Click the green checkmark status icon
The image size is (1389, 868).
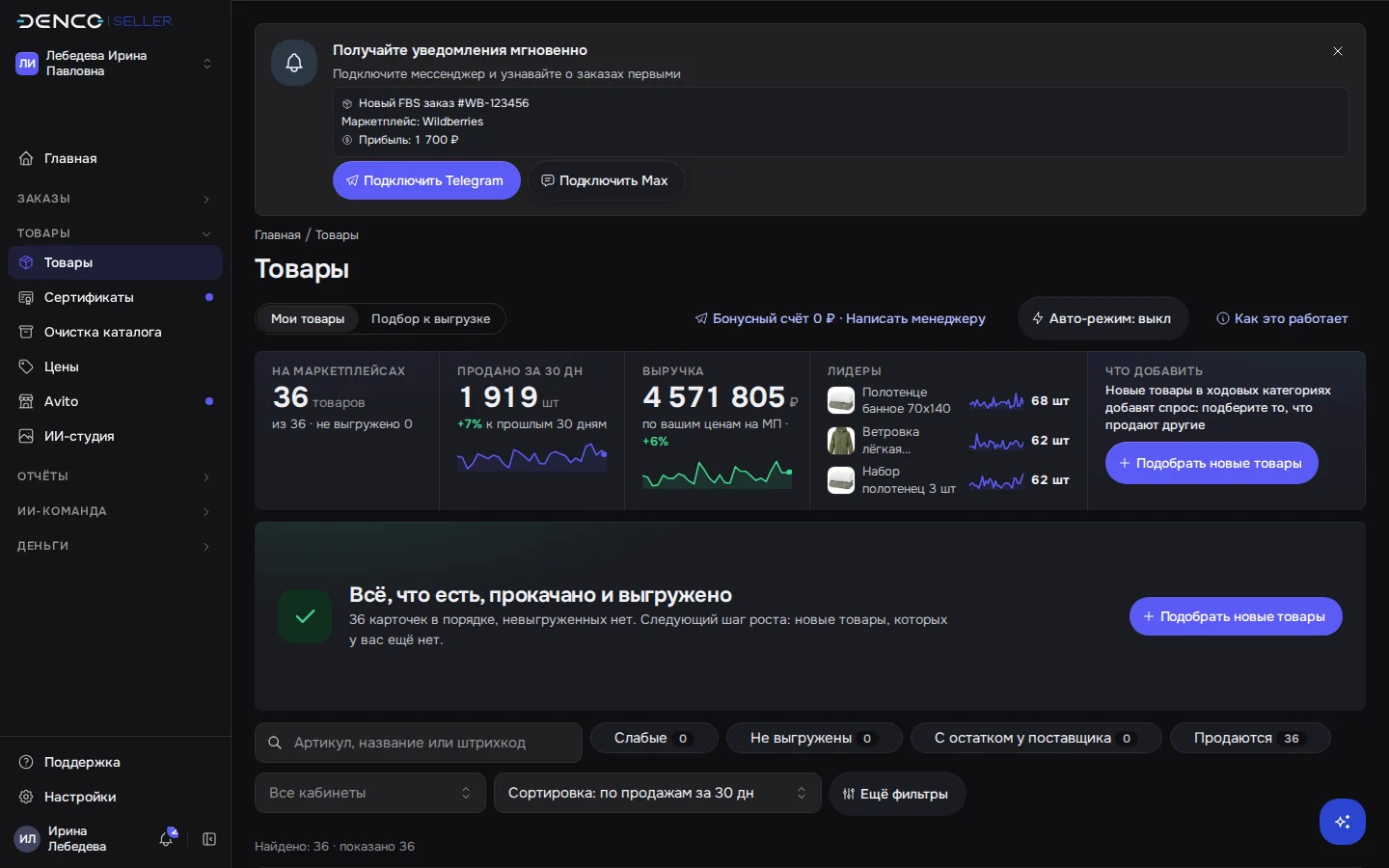coord(305,616)
